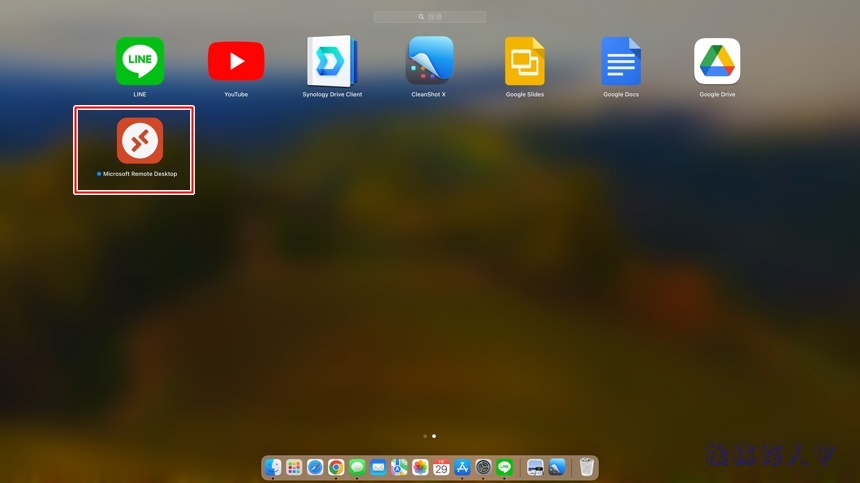Open Synology Drive Client

(x=332, y=61)
